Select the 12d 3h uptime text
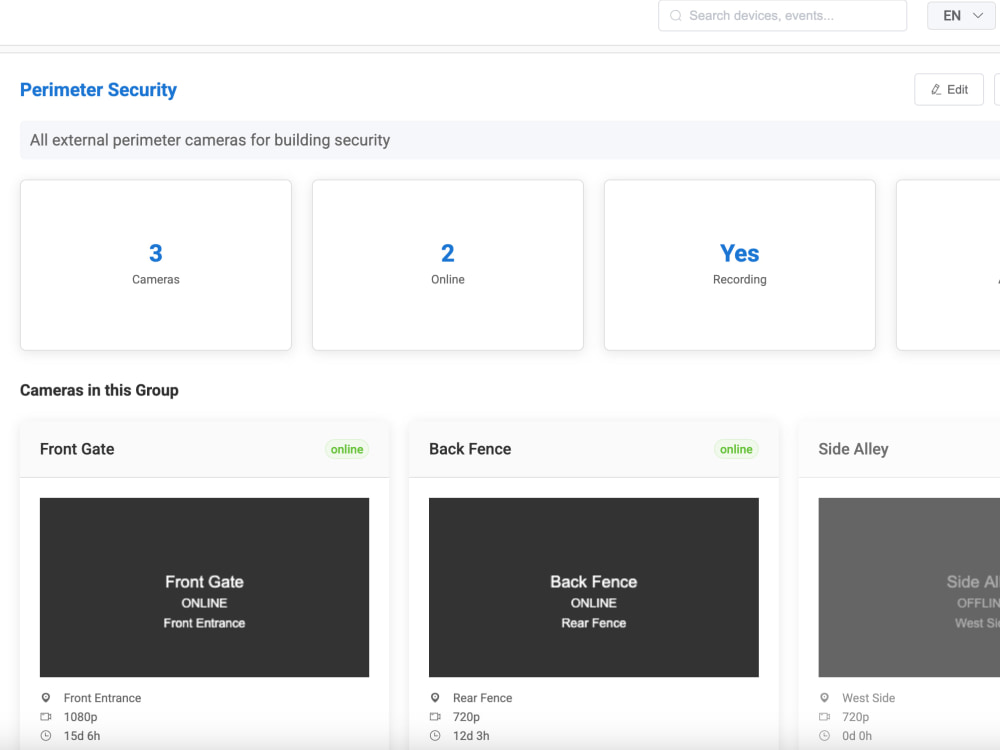This screenshot has width=1000, height=750. pyautogui.click(x=471, y=735)
